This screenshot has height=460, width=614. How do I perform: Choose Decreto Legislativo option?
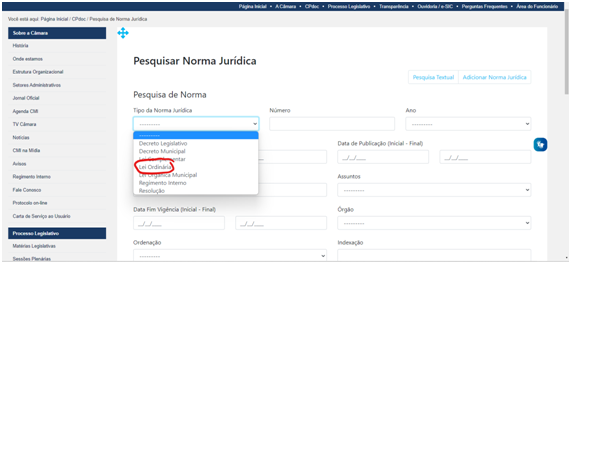click(162, 143)
